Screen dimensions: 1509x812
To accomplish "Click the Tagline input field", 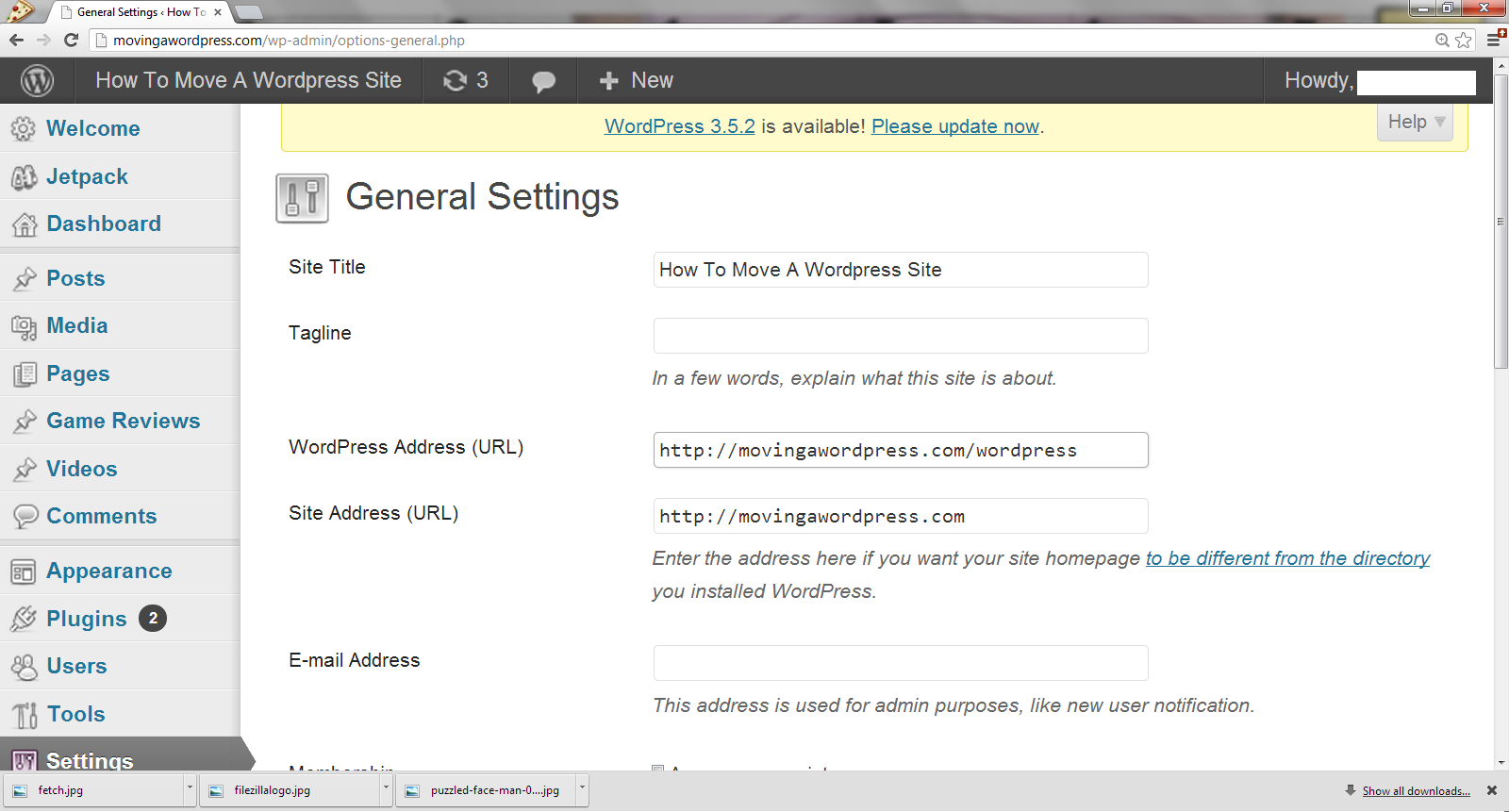I will click(901, 336).
